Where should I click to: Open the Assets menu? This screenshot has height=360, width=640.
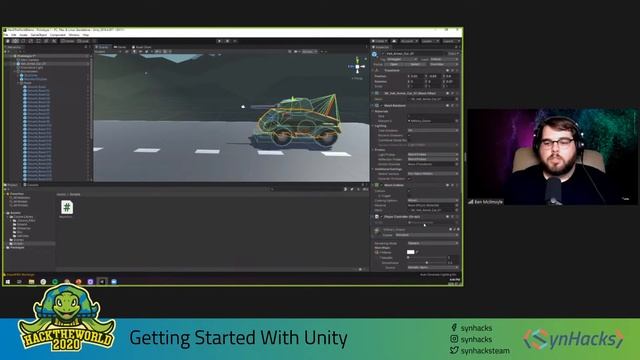click(24, 35)
